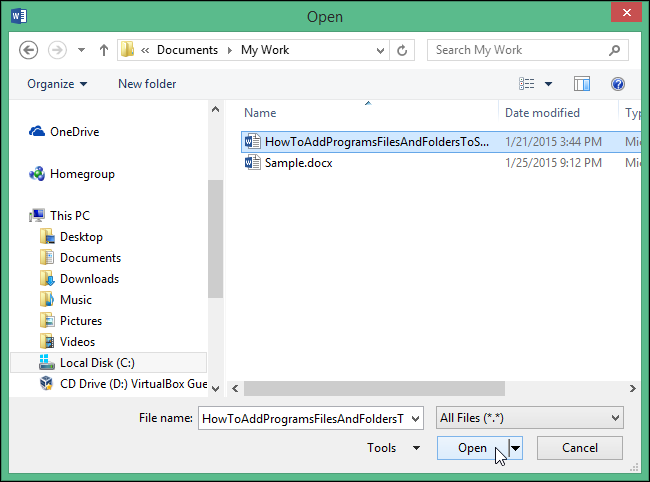Sort files by Name column

(x=260, y=113)
